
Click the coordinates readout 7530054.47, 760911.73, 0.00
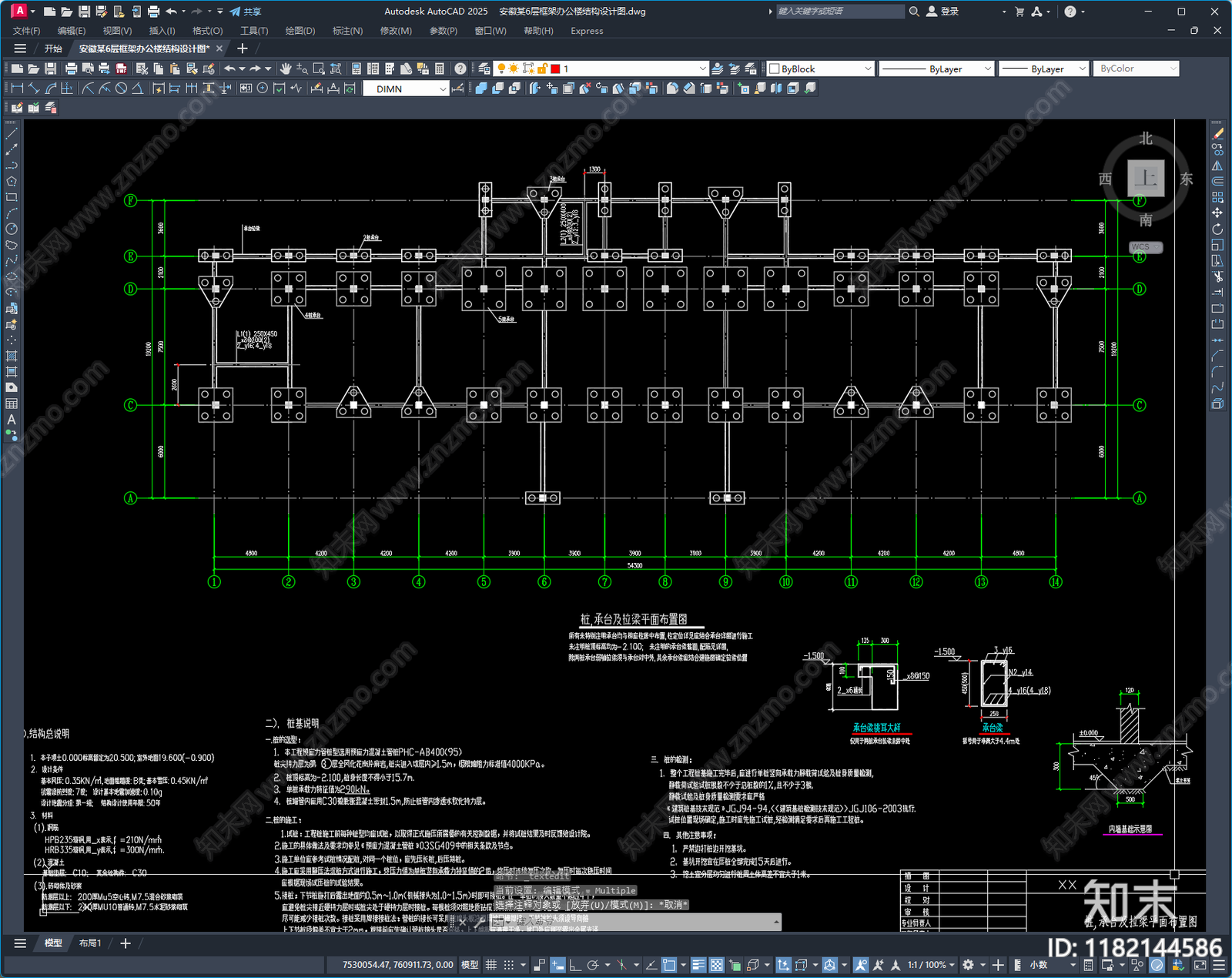coord(398,965)
